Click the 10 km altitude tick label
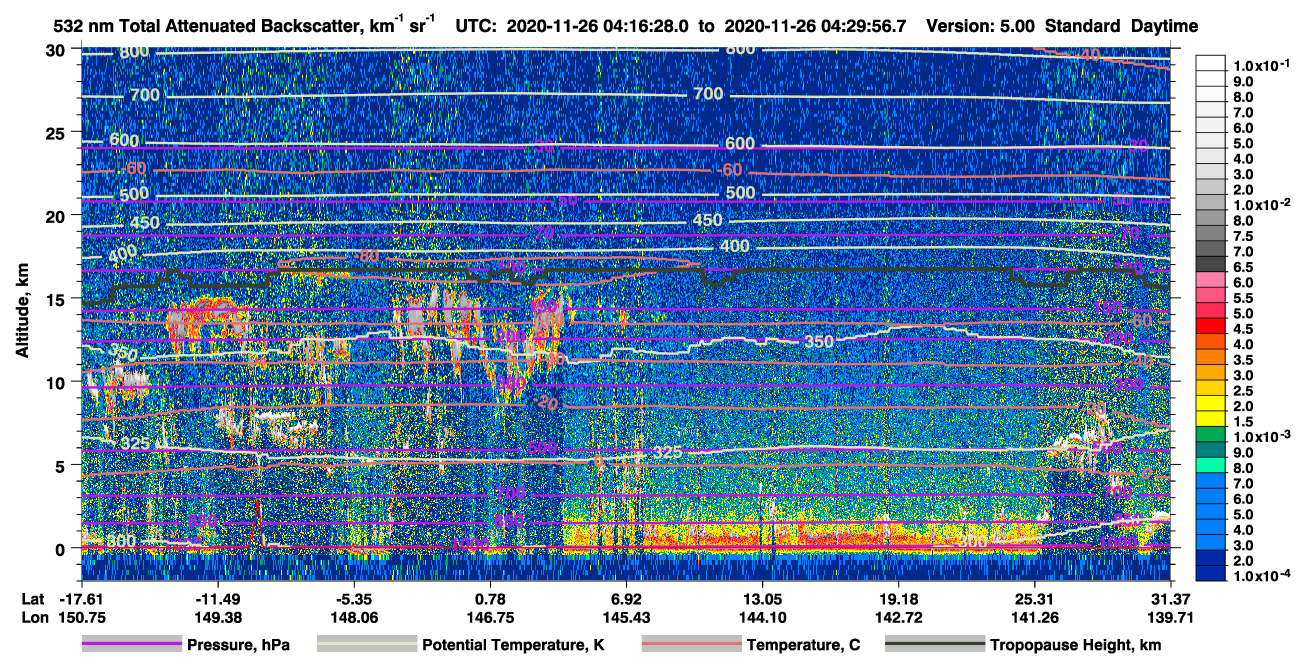The image size is (1300, 667). point(56,382)
